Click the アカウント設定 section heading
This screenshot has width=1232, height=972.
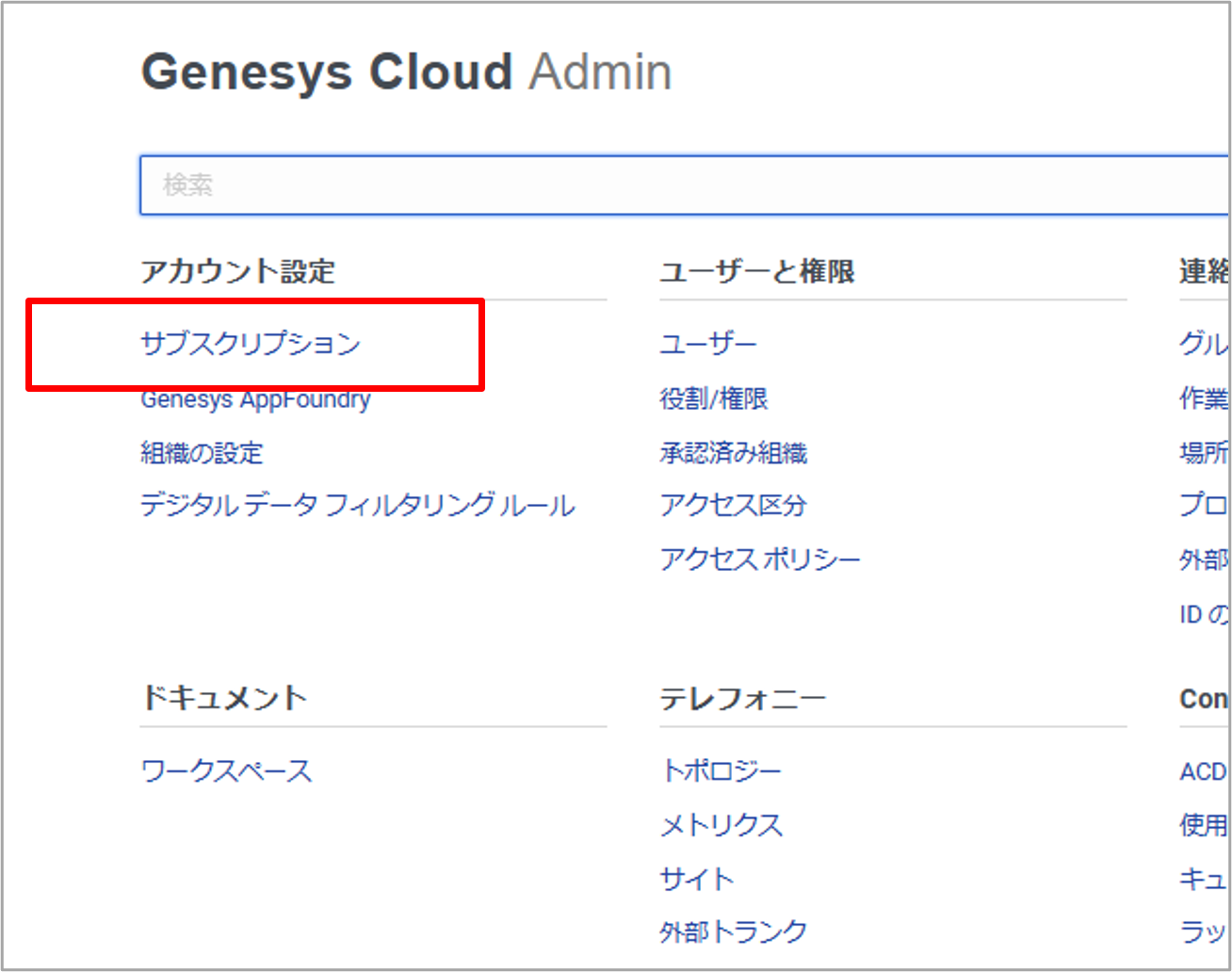237,271
